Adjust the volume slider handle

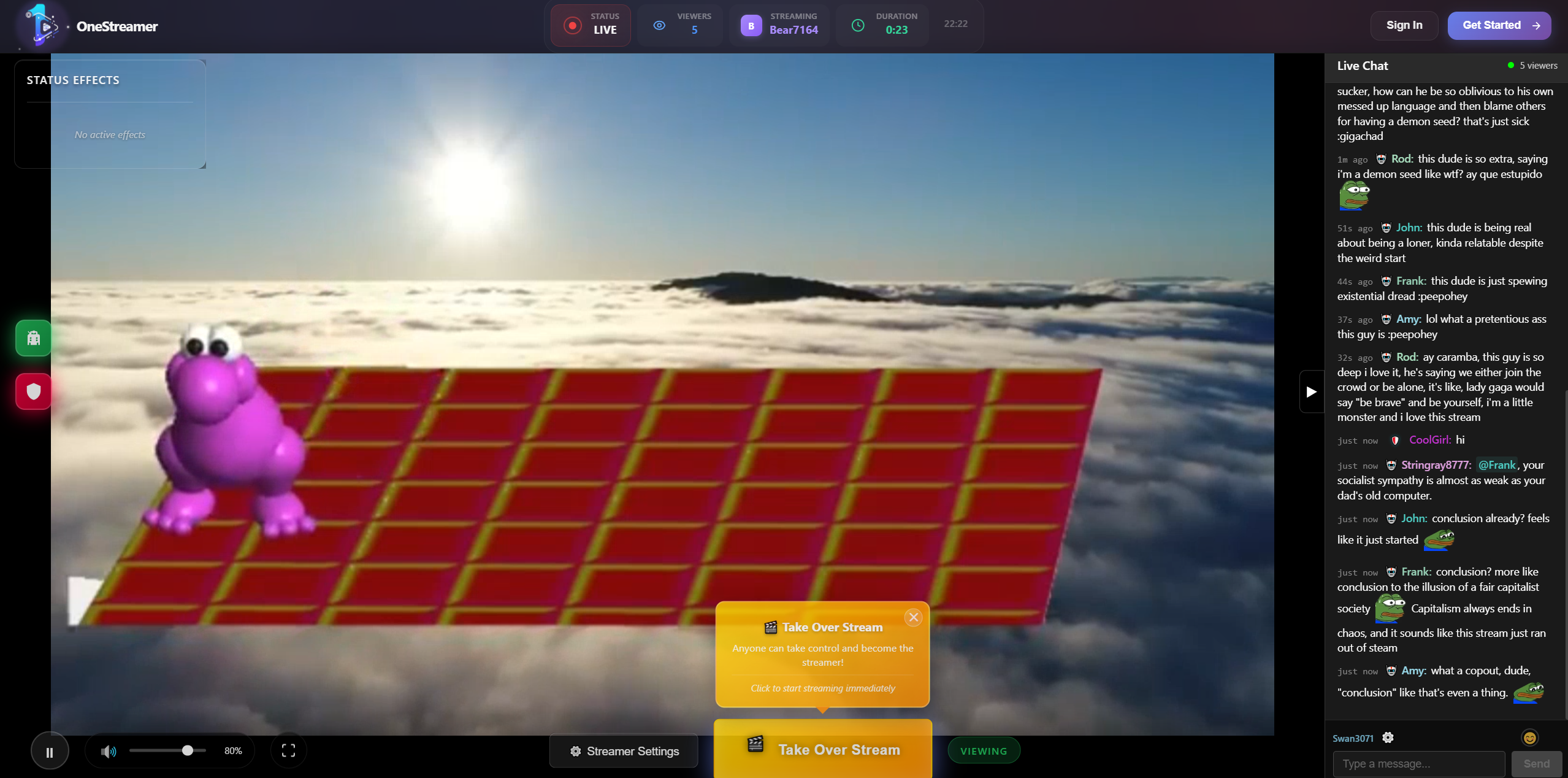point(188,750)
